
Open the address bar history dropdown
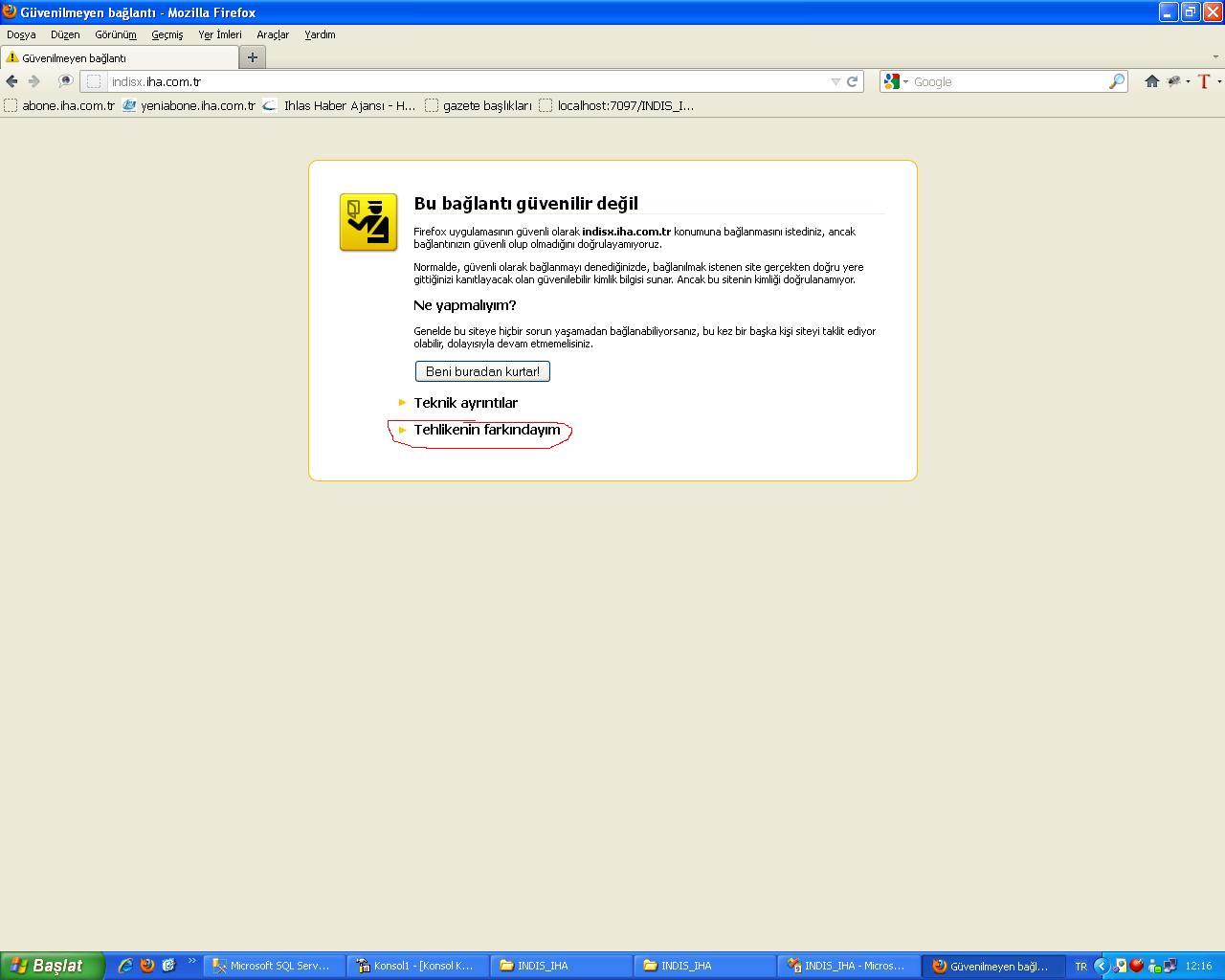point(835,81)
